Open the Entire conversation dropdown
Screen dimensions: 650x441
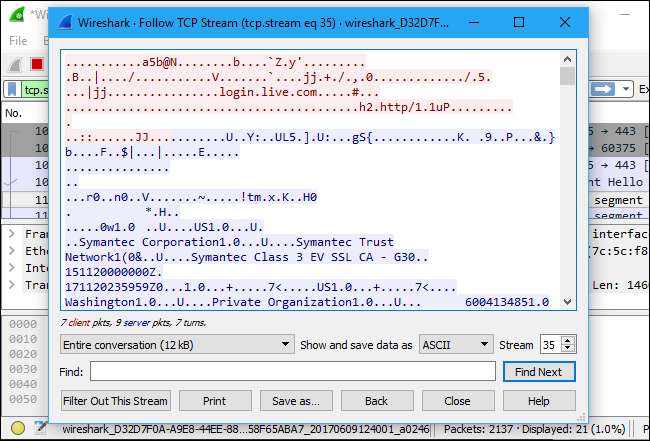(177, 344)
